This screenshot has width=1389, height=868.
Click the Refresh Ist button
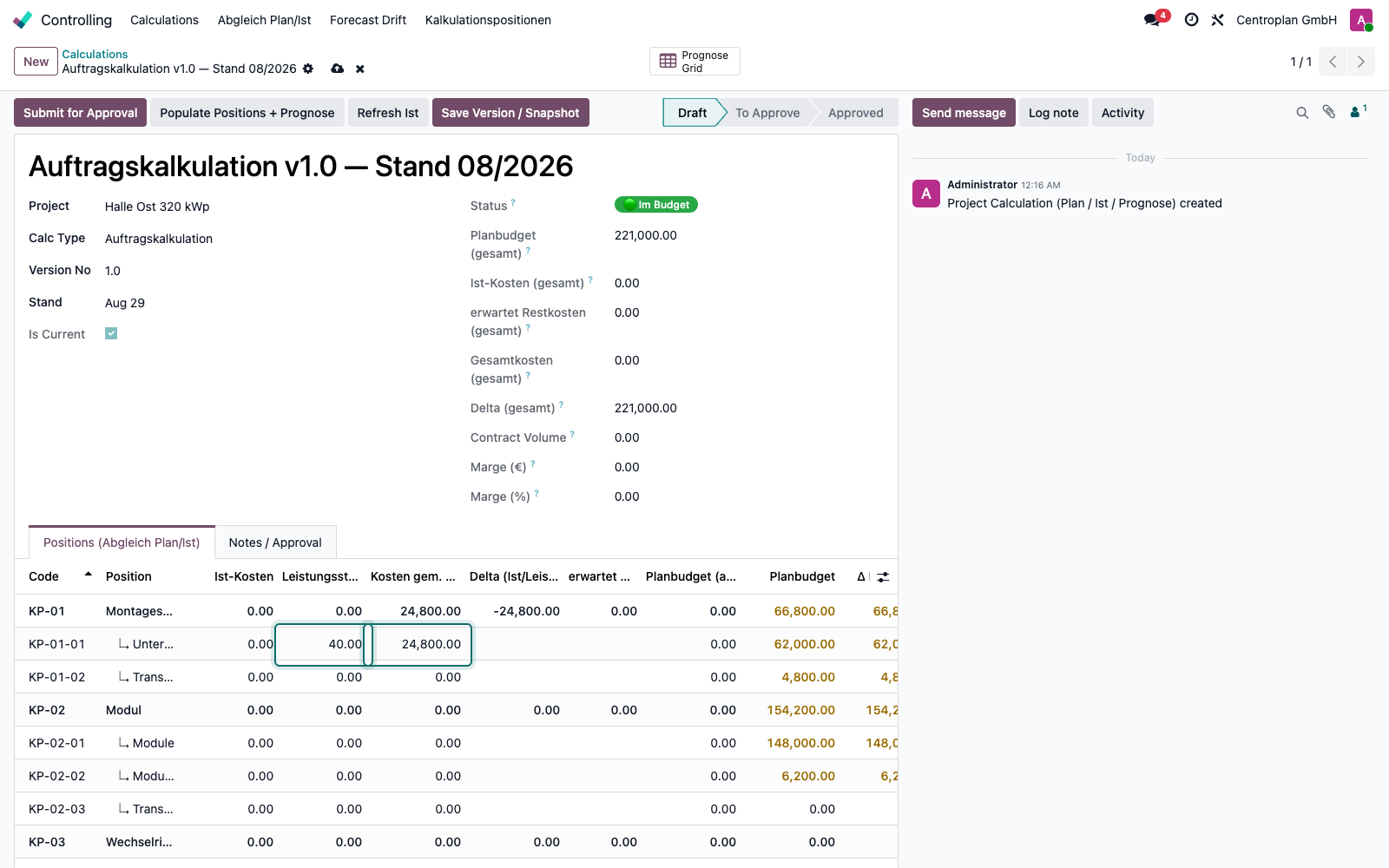(x=388, y=113)
